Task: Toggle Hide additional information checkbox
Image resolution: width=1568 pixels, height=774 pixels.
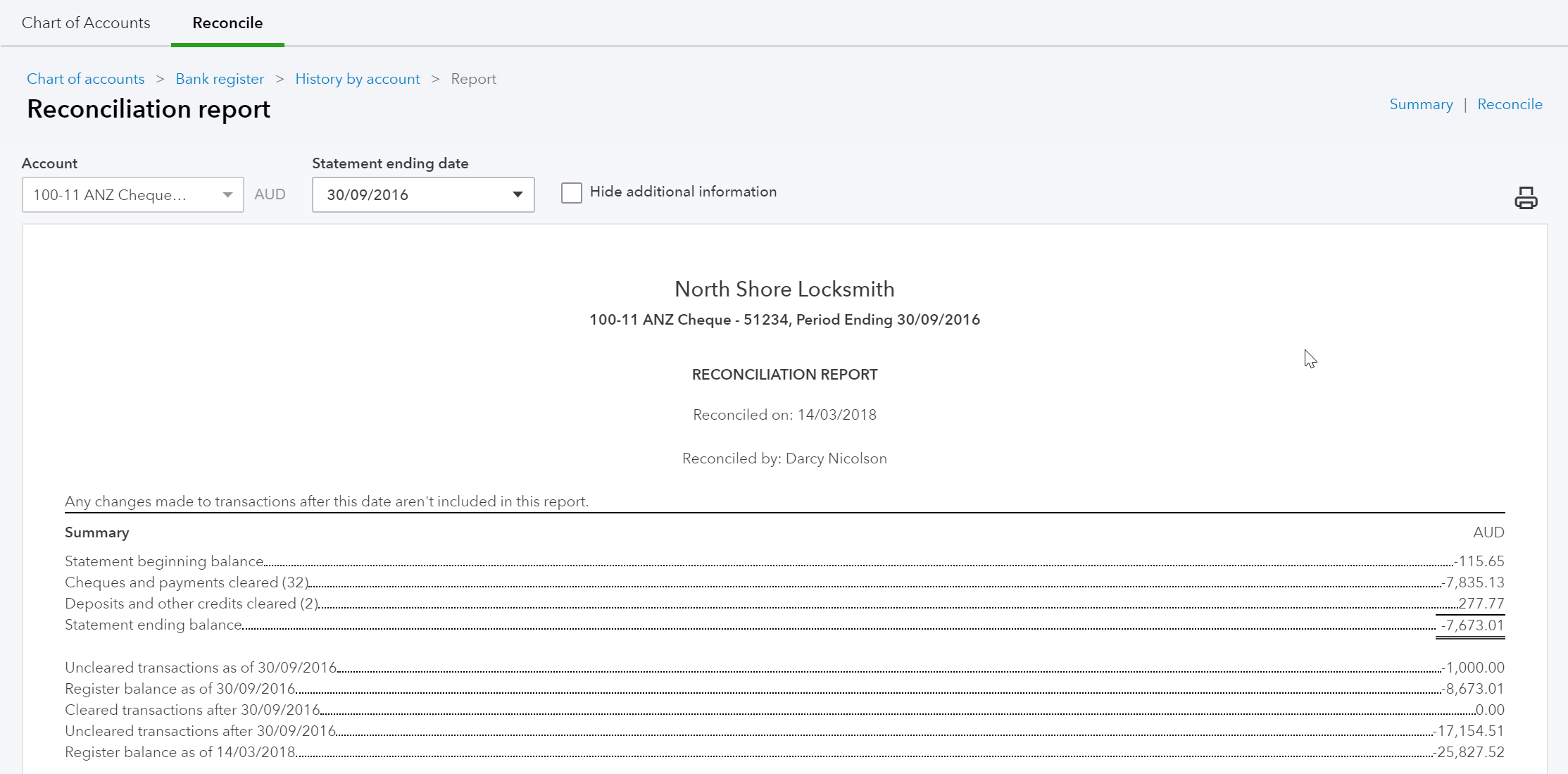Action: click(571, 192)
